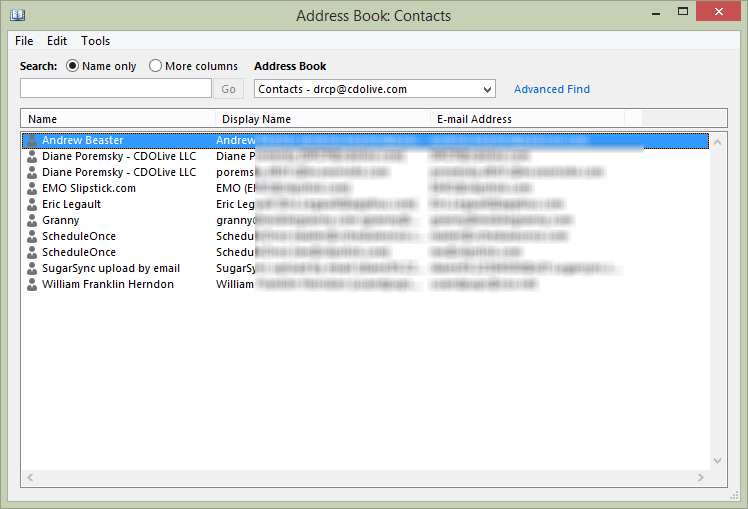748x509 pixels.
Task: Sort by the Display Name column header
Action: point(323,119)
